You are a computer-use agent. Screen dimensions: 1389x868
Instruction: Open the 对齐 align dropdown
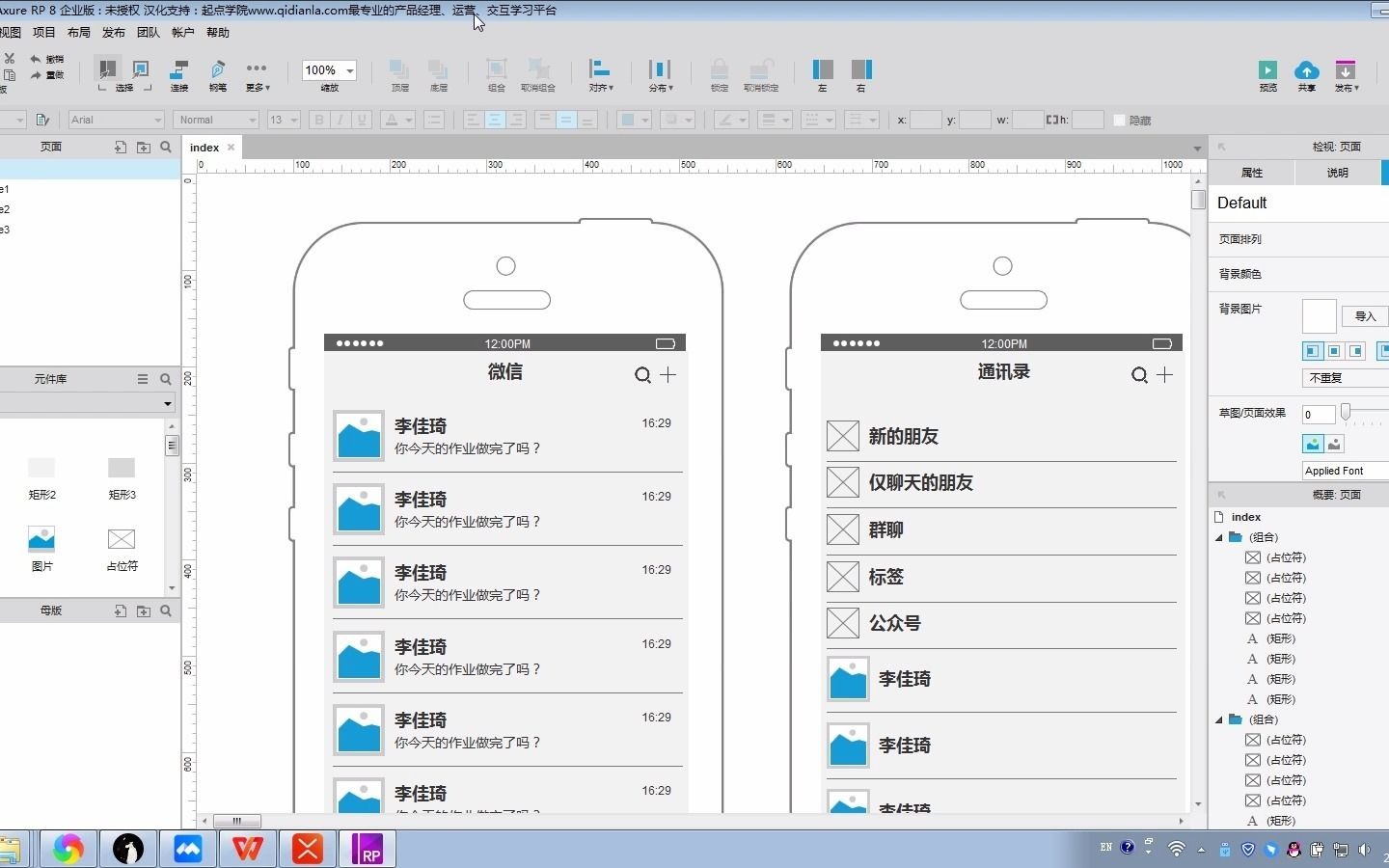[x=601, y=75]
